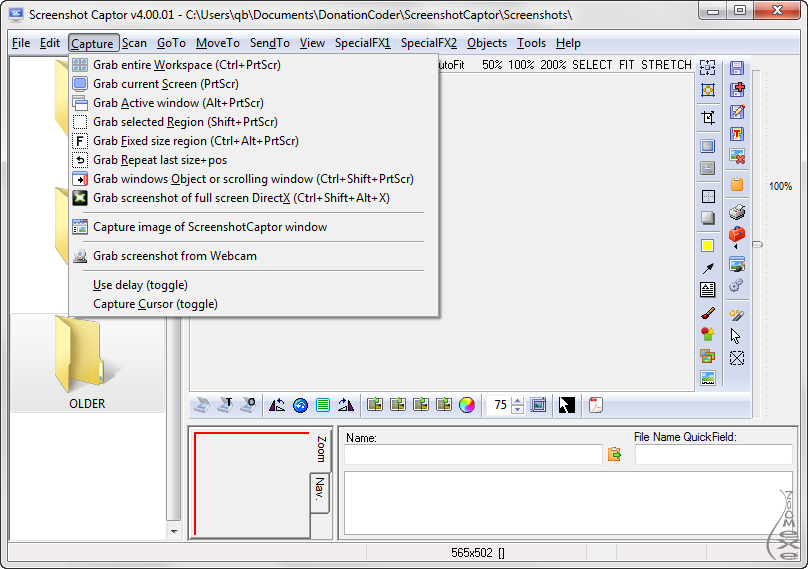
Task: Click the drop shadow square icon
Action: pyautogui.click(x=708, y=218)
